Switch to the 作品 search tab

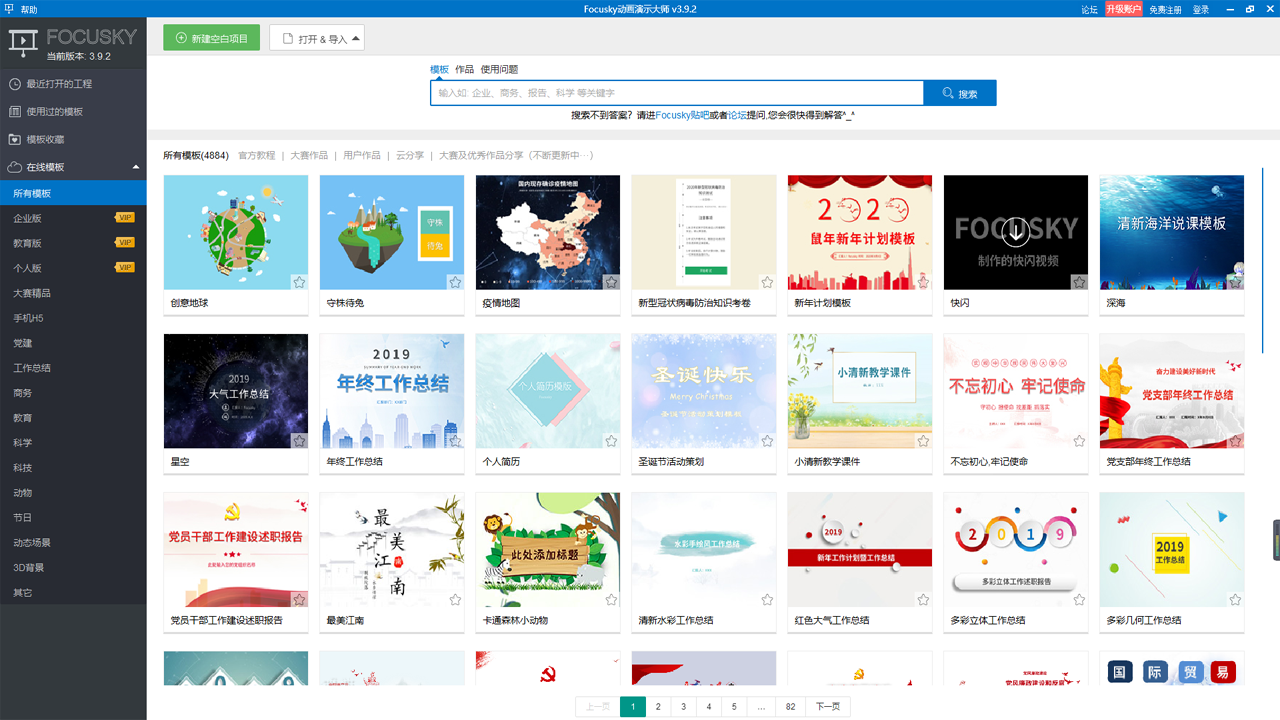click(x=464, y=69)
